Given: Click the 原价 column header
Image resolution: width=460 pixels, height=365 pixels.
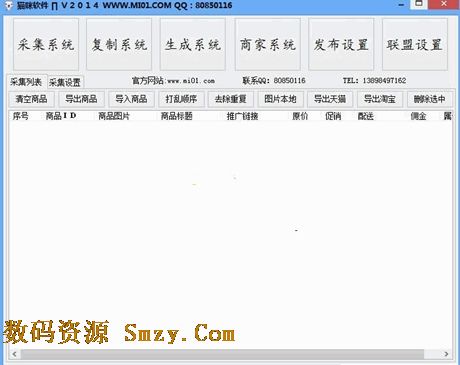Looking at the screenshot, I should 300,116.
